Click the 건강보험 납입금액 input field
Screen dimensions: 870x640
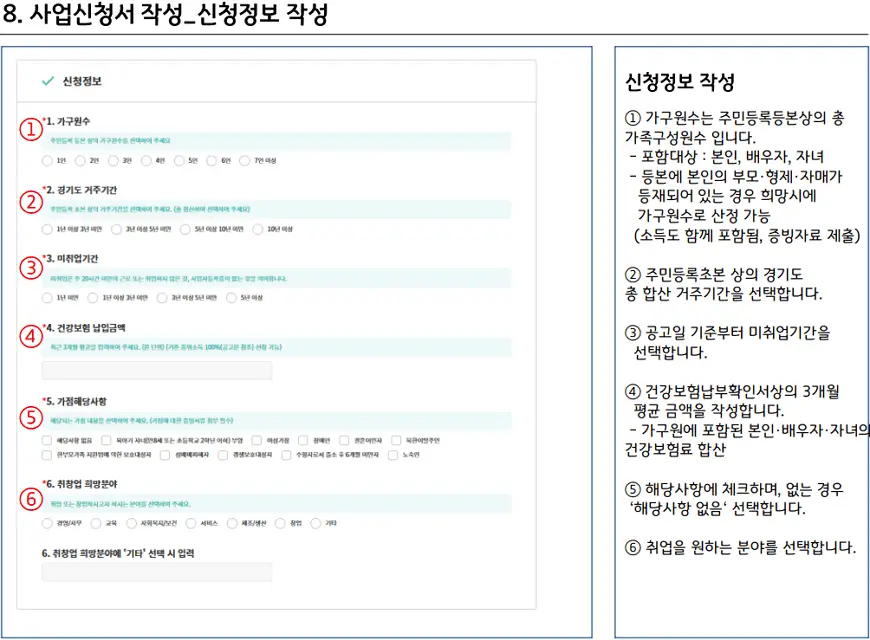pos(156,370)
